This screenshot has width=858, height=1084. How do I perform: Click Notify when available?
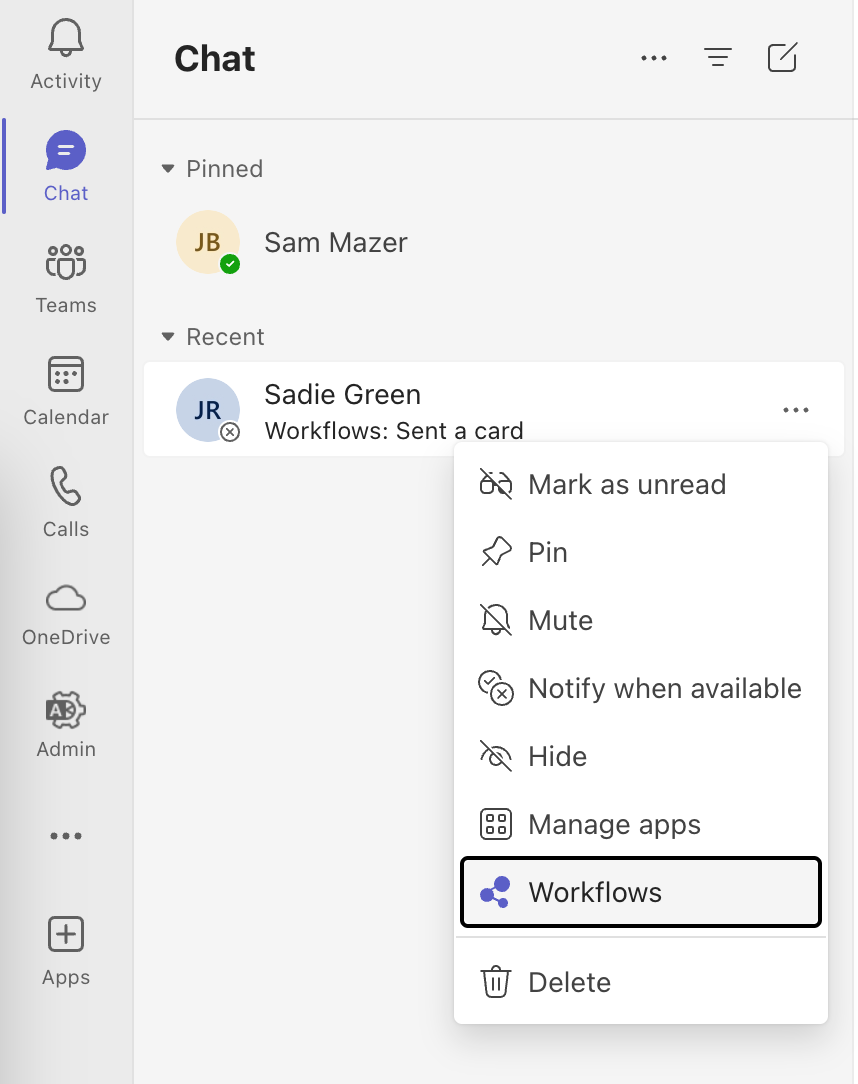[x=664, y=689]
